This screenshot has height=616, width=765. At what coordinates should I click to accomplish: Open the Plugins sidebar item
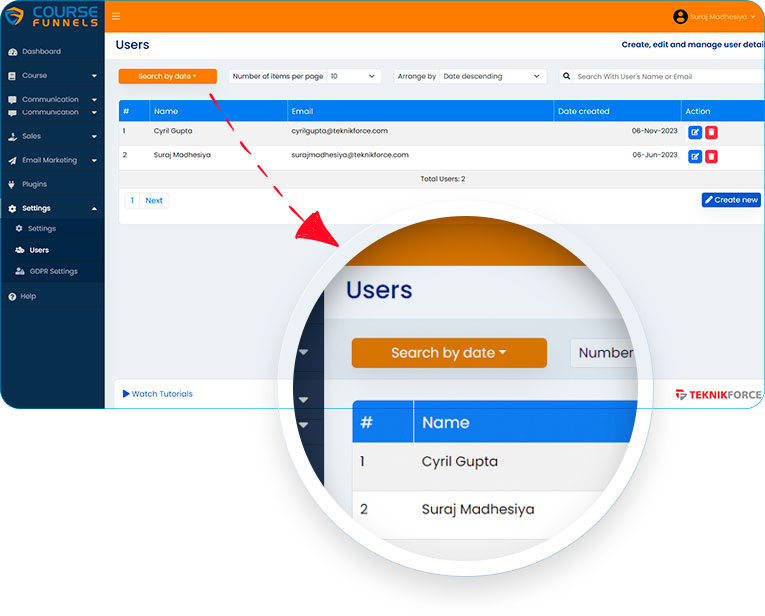click(34, 184)
